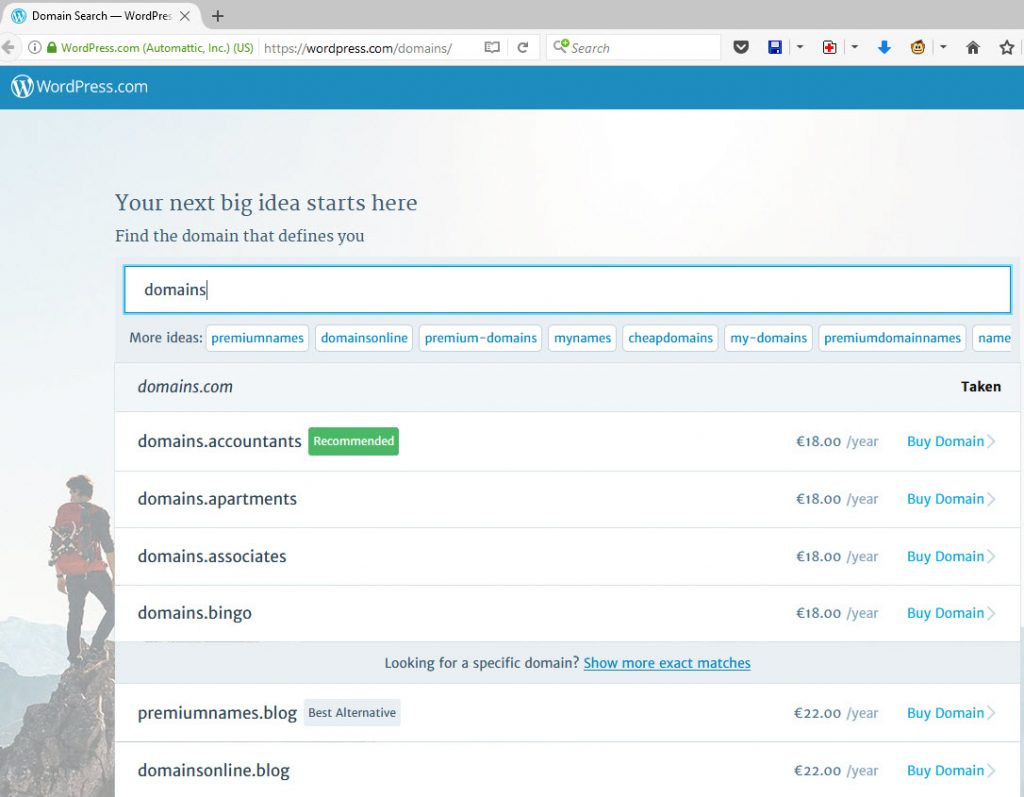Click the domain search input box
Viewport: 1024px width, 797px height.
coord(568,289)
